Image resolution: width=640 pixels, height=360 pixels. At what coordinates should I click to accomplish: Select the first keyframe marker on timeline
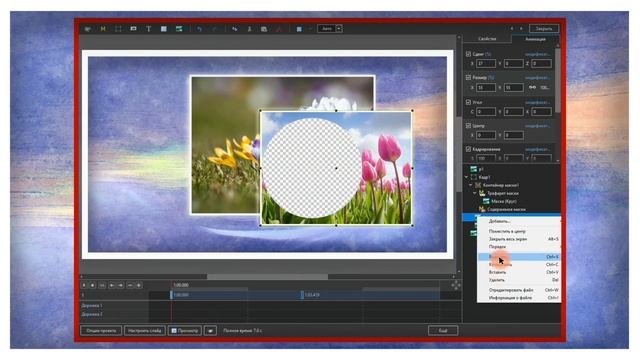click(x=171, y=295)
